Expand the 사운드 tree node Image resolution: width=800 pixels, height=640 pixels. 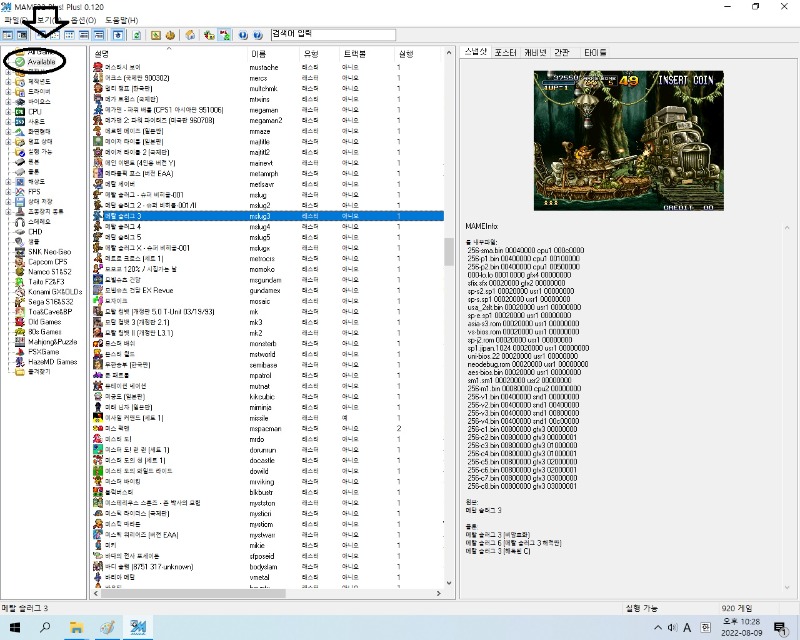point(8,121)
